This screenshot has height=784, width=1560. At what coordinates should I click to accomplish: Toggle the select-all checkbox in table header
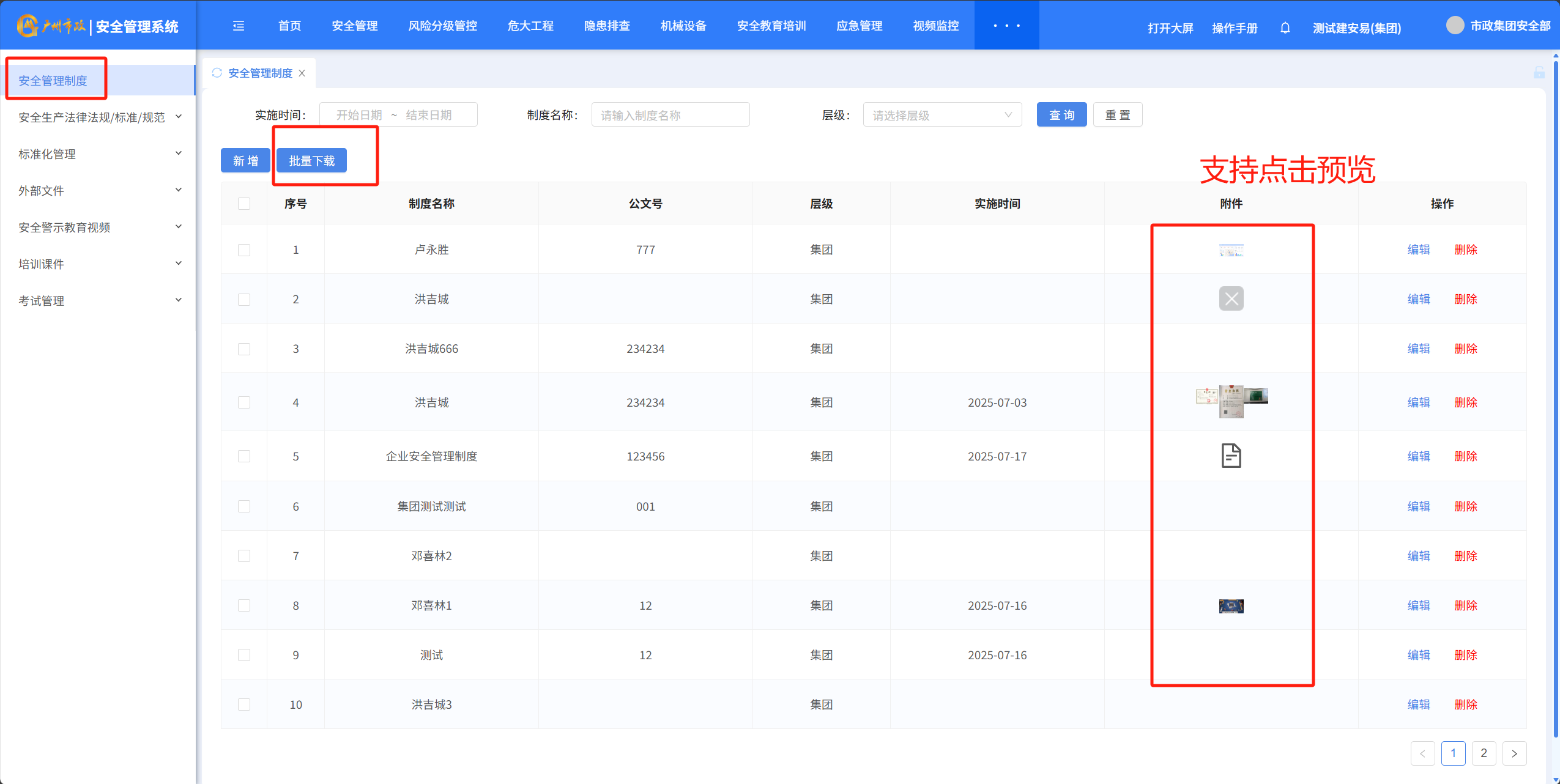[x=244, y=204]
